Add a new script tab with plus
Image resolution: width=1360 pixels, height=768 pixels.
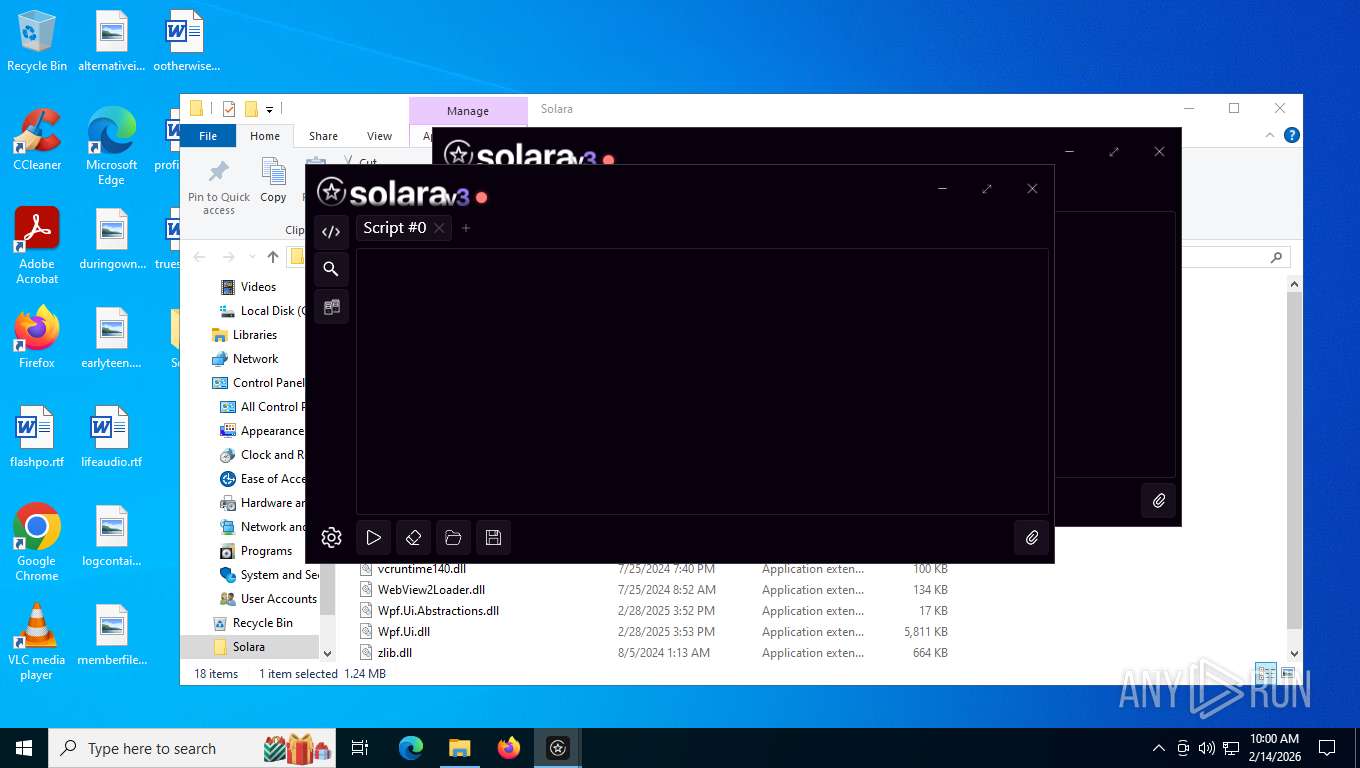466,228
